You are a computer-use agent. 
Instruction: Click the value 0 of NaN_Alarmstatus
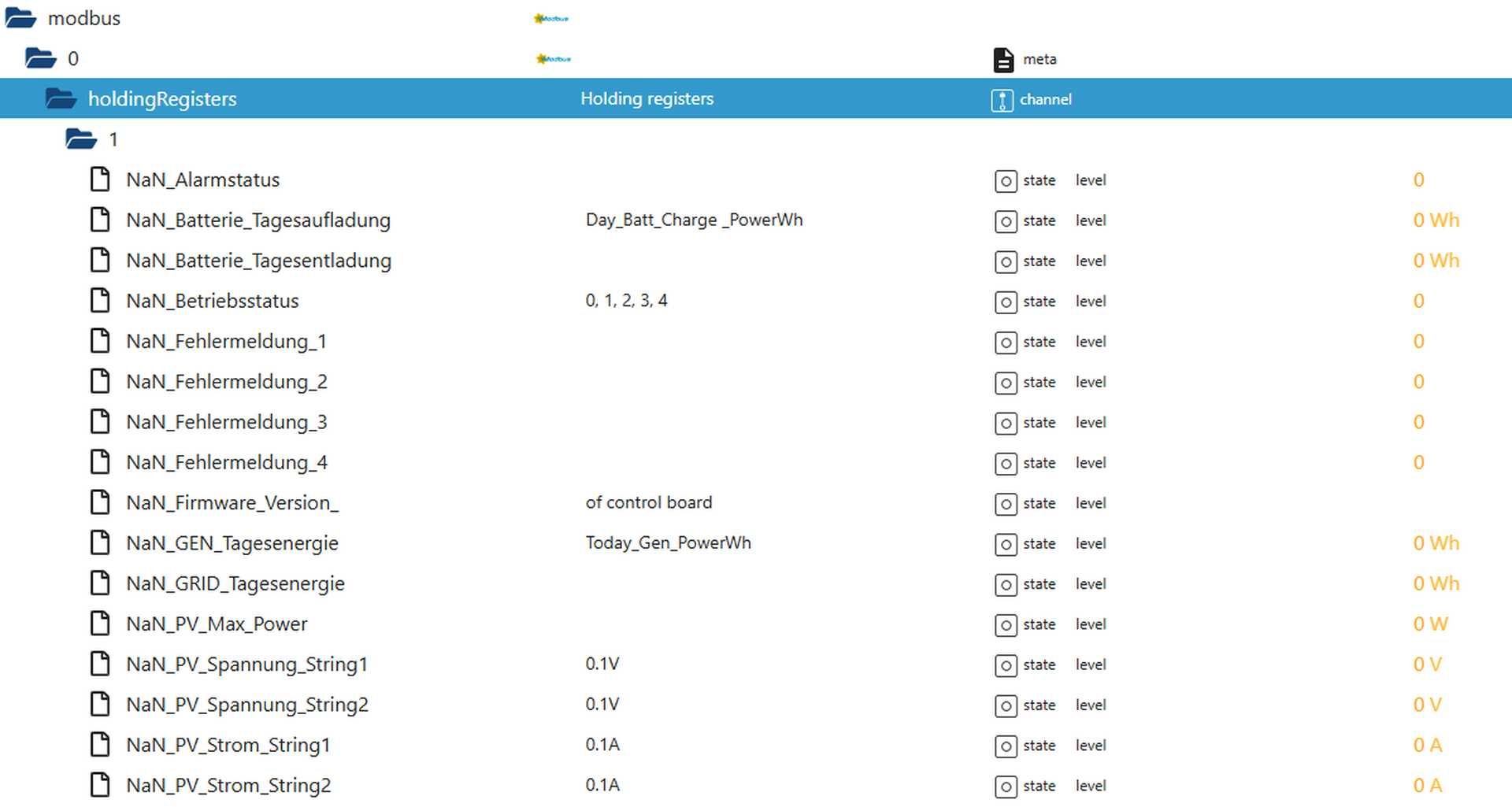[1418, 180]
